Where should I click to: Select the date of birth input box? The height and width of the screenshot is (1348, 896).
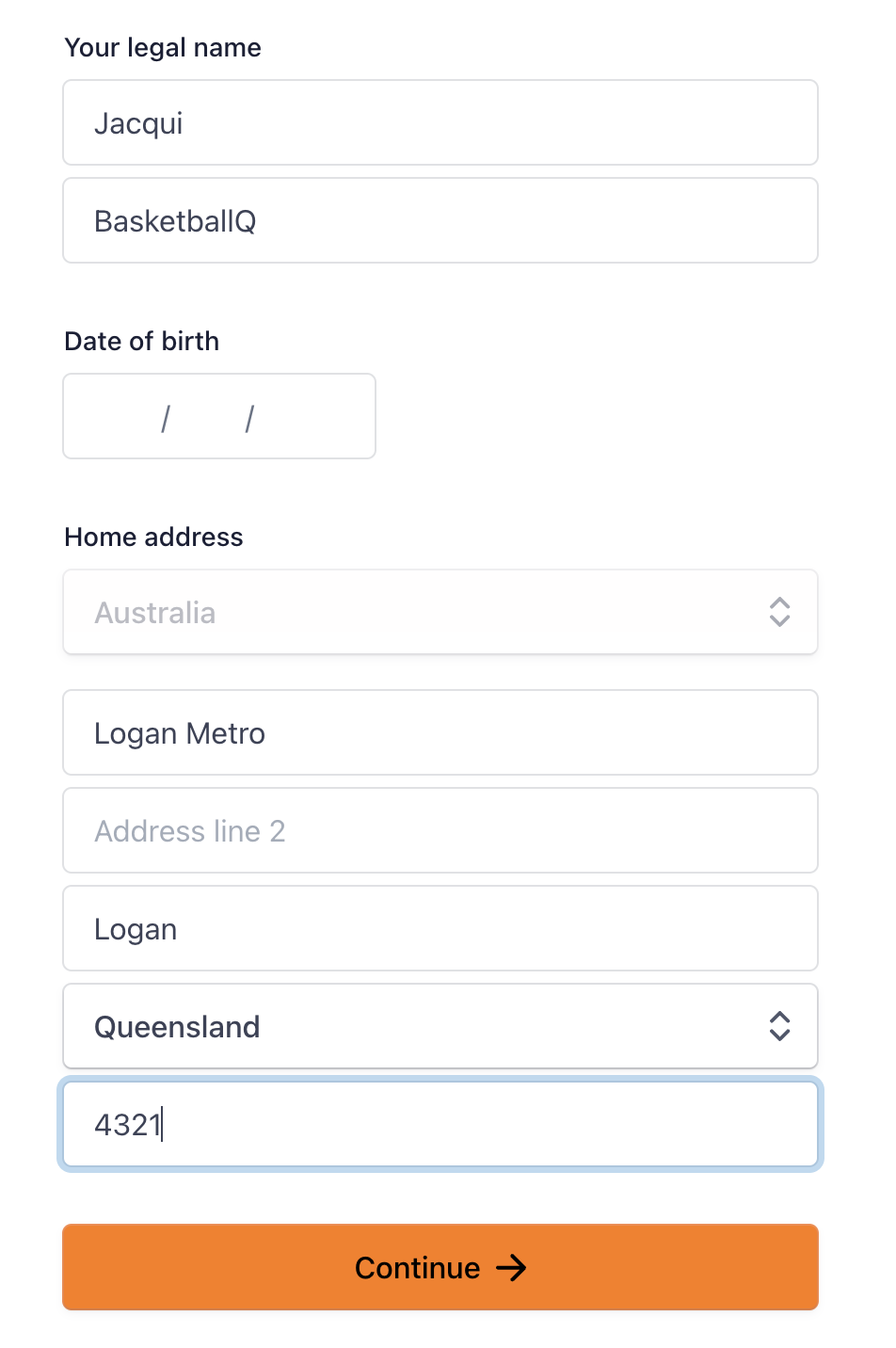(x=219, y=416)
